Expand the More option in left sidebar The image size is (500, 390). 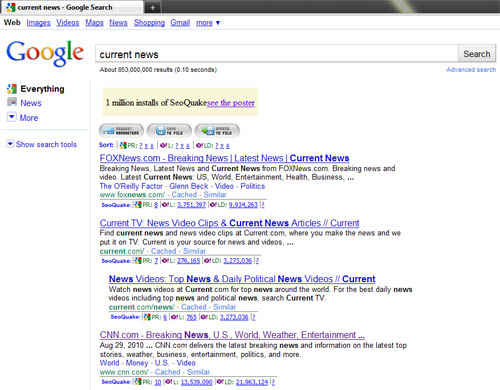click(23, 117)
